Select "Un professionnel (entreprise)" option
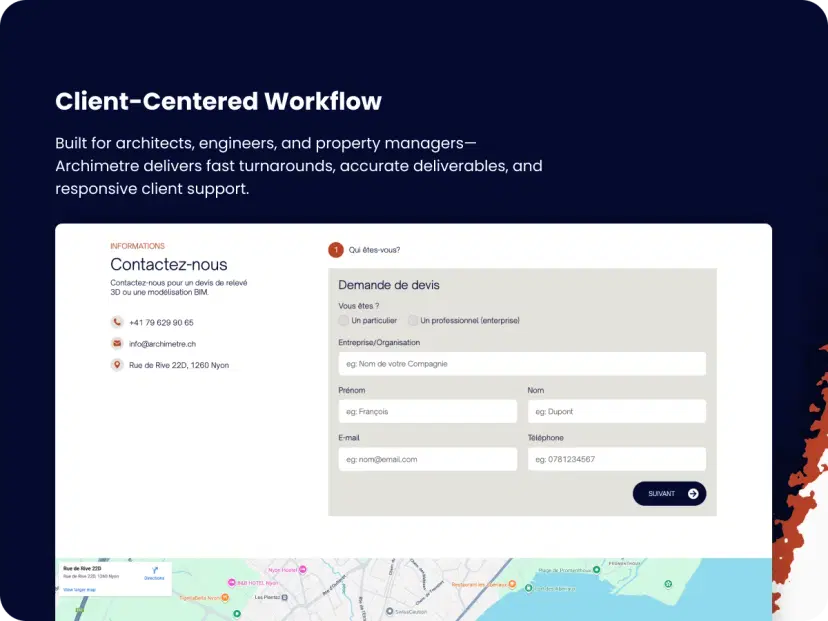The width and height of the screenshot is (828, 621). 413,321
